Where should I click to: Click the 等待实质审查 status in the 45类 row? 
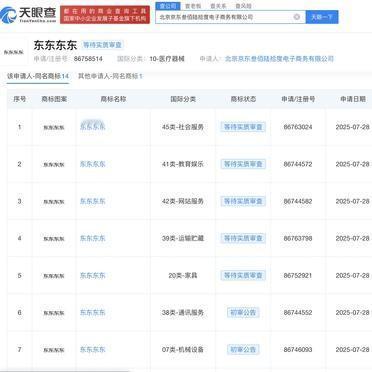(243, 127)
